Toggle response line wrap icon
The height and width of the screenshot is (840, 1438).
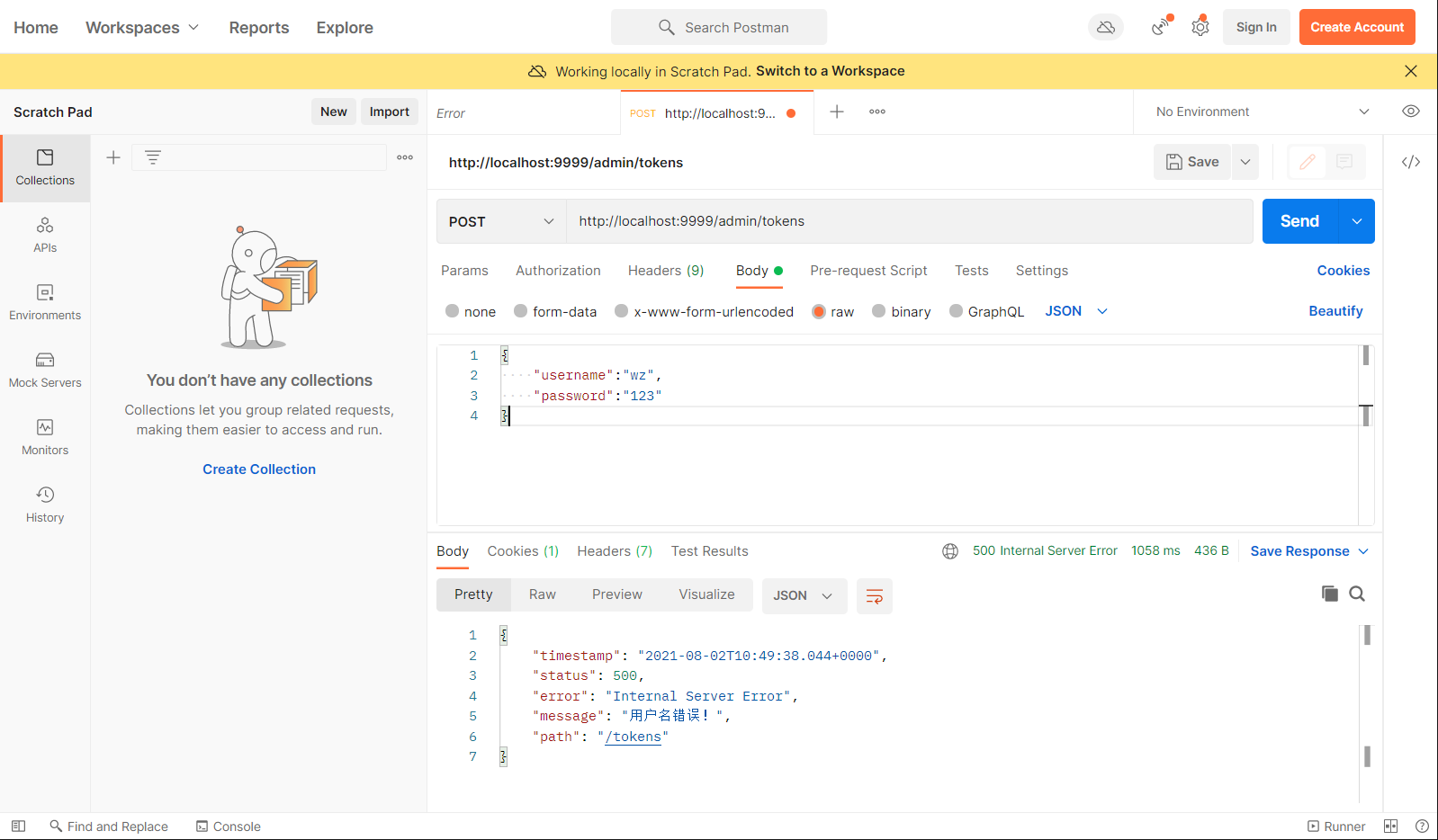point(875,596)
